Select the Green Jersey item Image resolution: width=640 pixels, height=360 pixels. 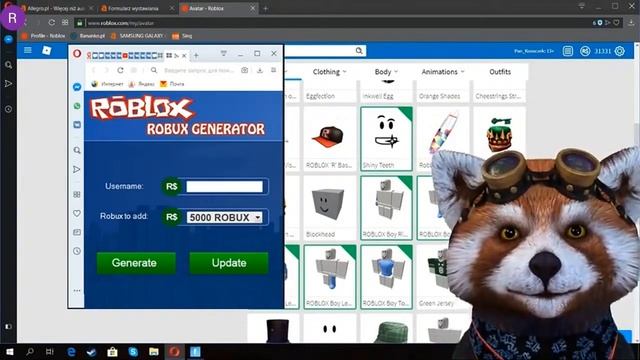pos(442,277)
